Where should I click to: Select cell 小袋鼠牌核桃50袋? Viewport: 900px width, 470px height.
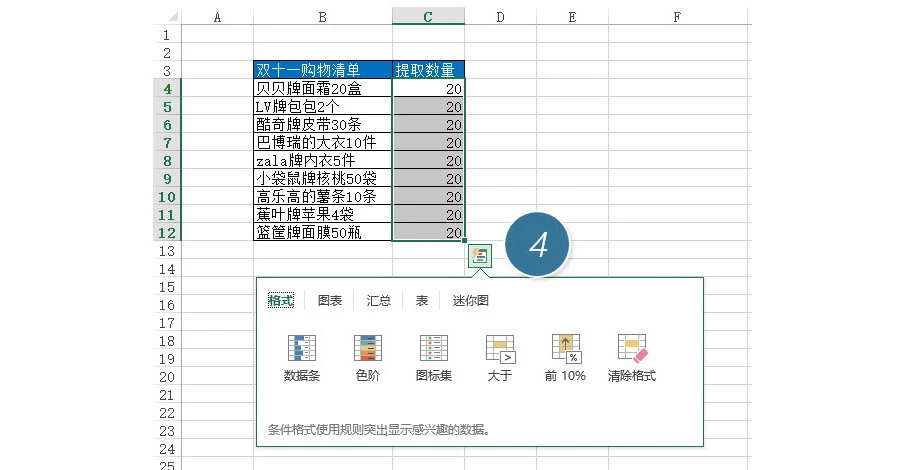pos(323,178)
